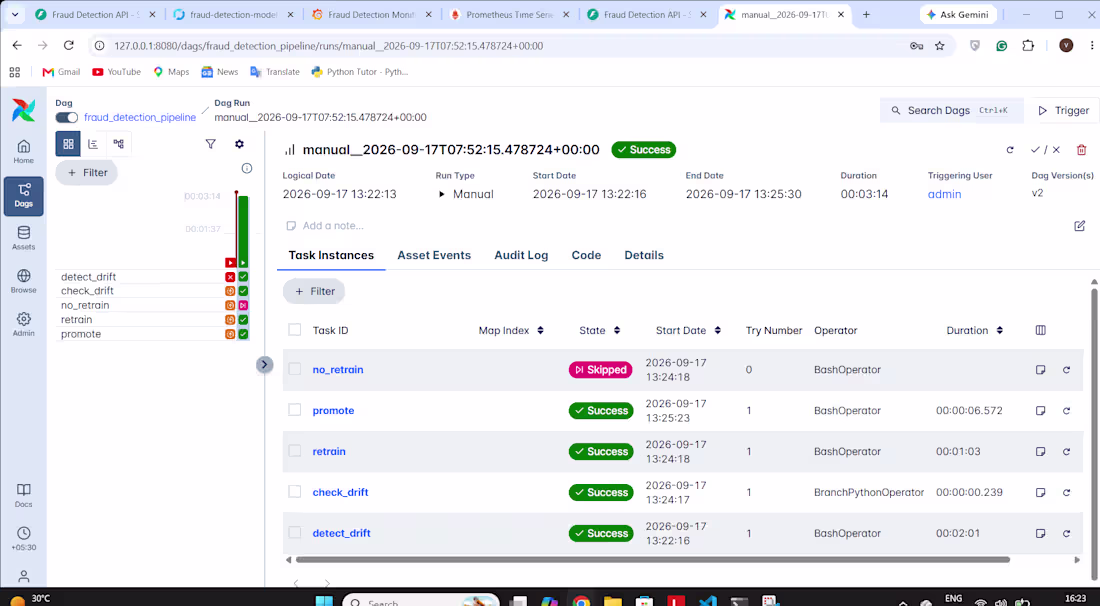The height and width of the screenshot is (606, 1100).
Task: Check the select-all checkbox in the table header
Action: tap(295, 330)
